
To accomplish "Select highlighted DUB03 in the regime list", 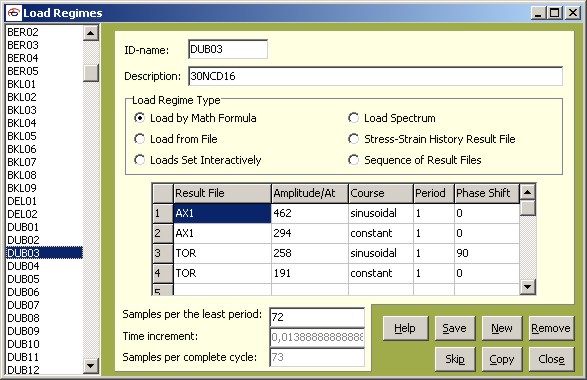I will pos(44,253).
